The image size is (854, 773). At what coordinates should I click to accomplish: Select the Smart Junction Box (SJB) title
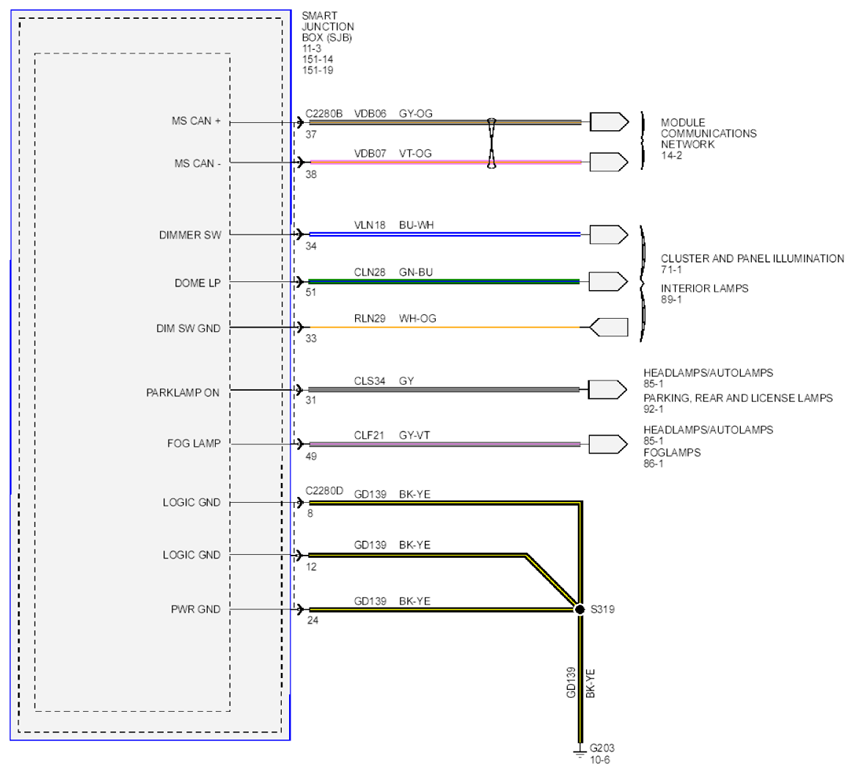[327, 27]
